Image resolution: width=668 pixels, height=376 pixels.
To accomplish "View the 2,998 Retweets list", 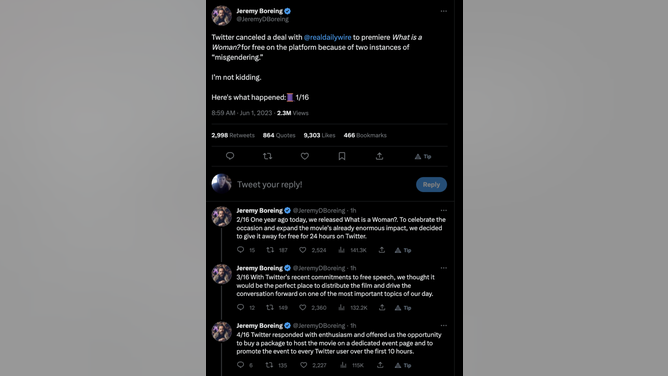I will click(x=233, y=135).
